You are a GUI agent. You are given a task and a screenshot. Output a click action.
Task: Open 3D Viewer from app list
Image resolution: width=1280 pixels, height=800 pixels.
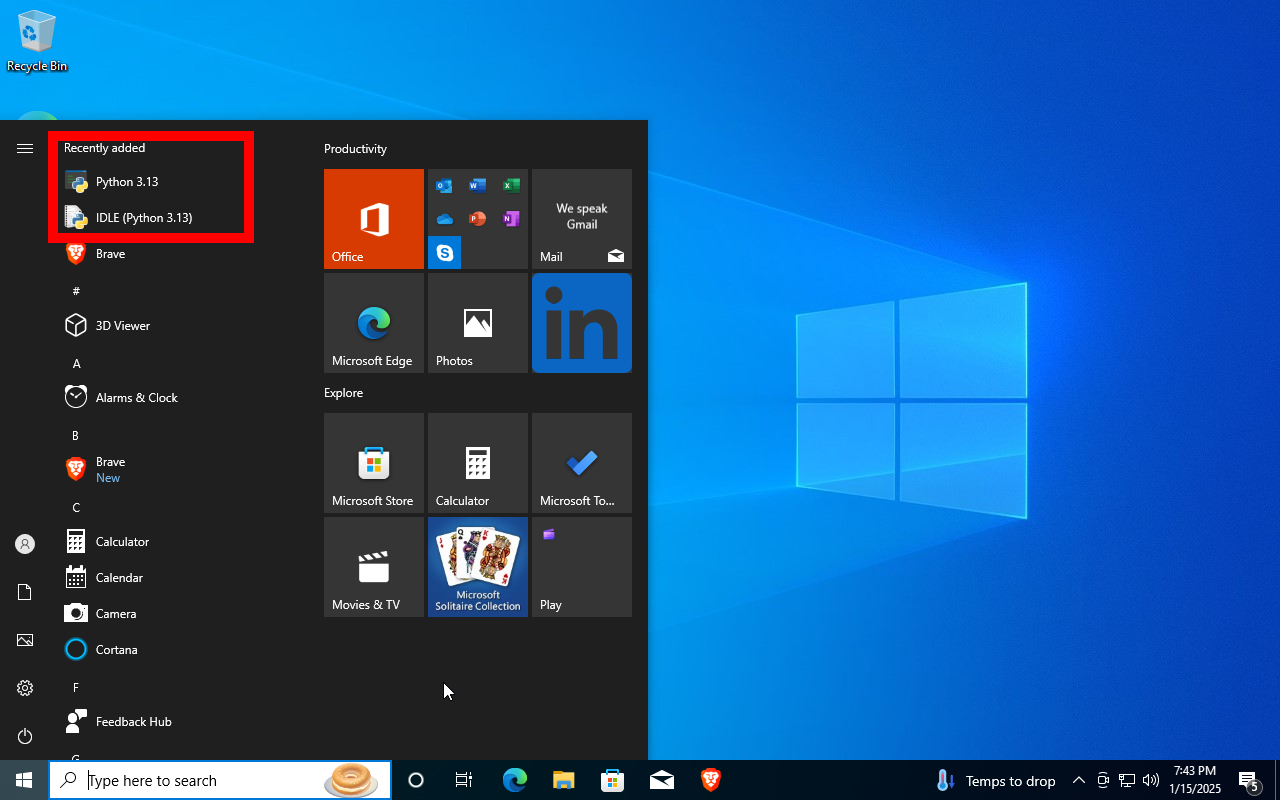(122, 326)
